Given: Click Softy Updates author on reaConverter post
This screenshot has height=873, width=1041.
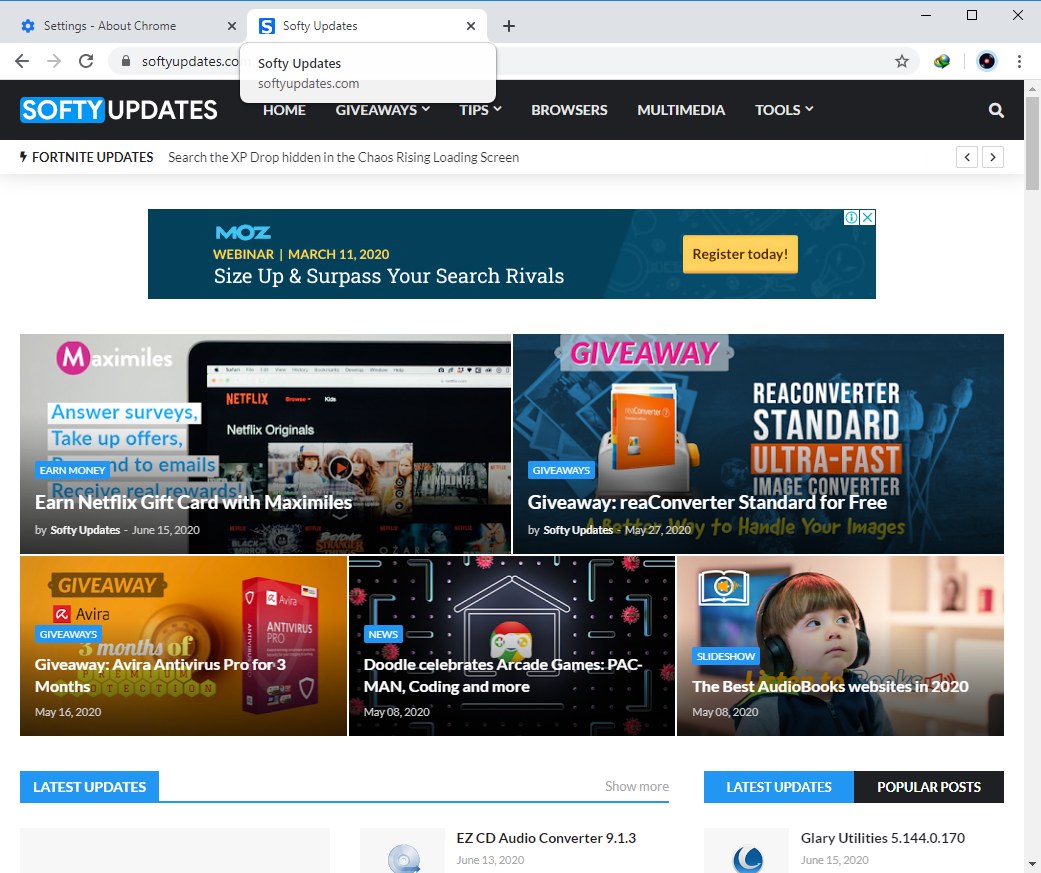Looking at the screenshot, I should point(578,530).
